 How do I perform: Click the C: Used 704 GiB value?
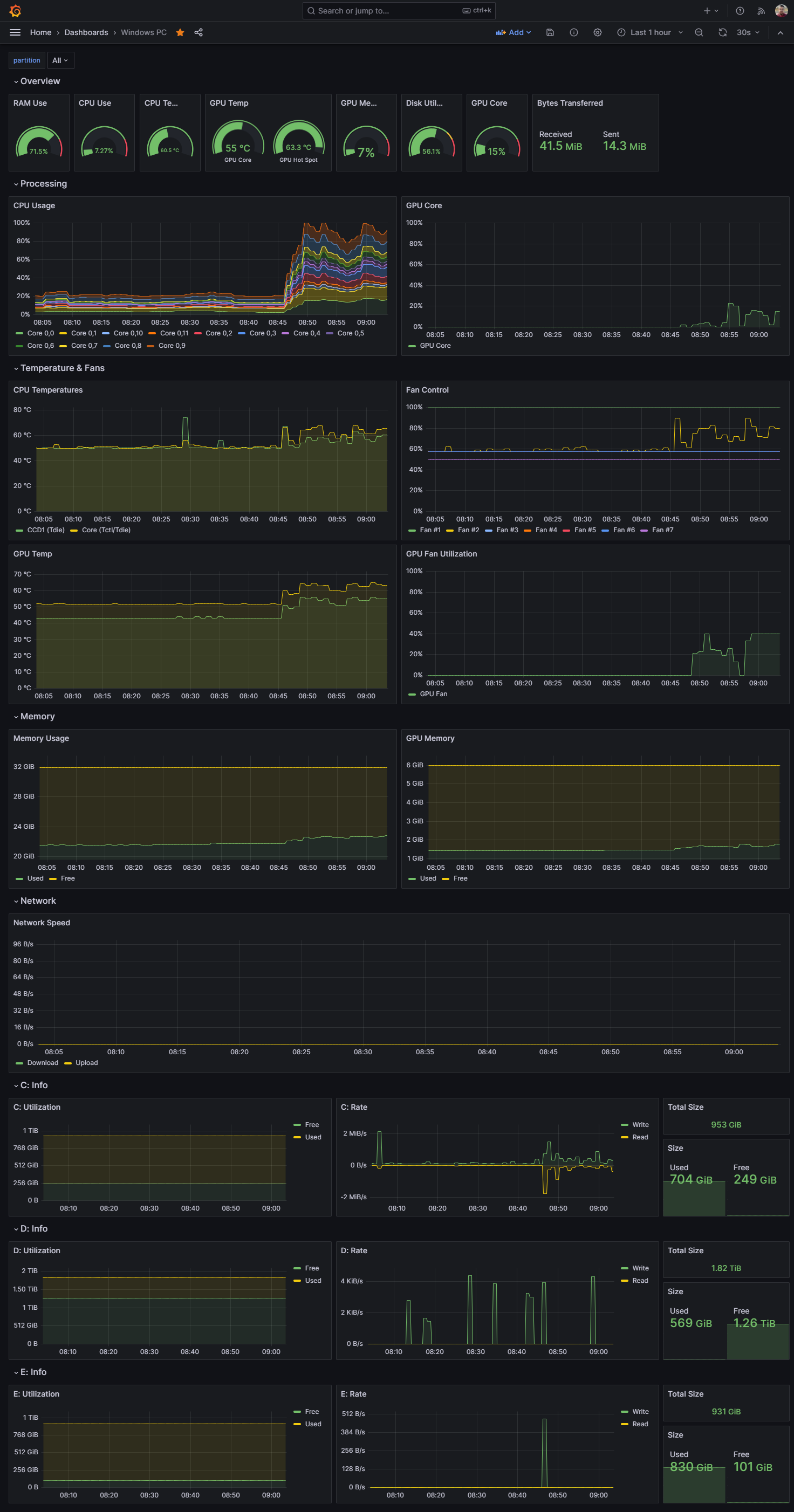click(690, 1179)
